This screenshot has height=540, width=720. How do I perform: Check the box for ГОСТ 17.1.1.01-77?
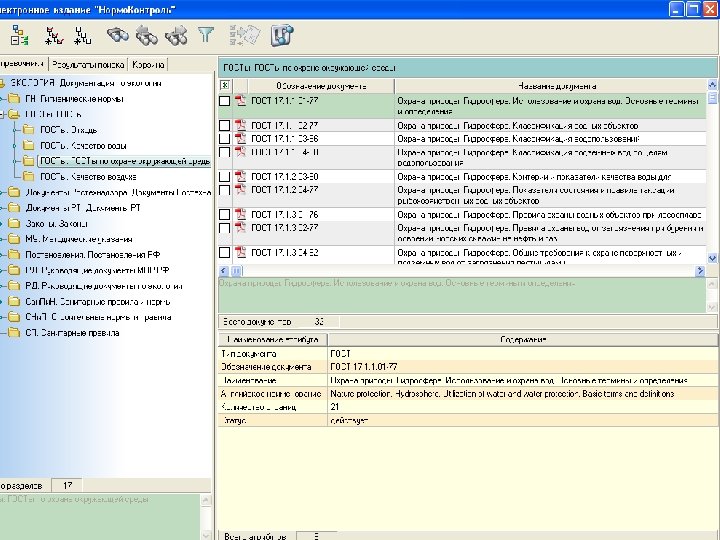tap(225, 101)
